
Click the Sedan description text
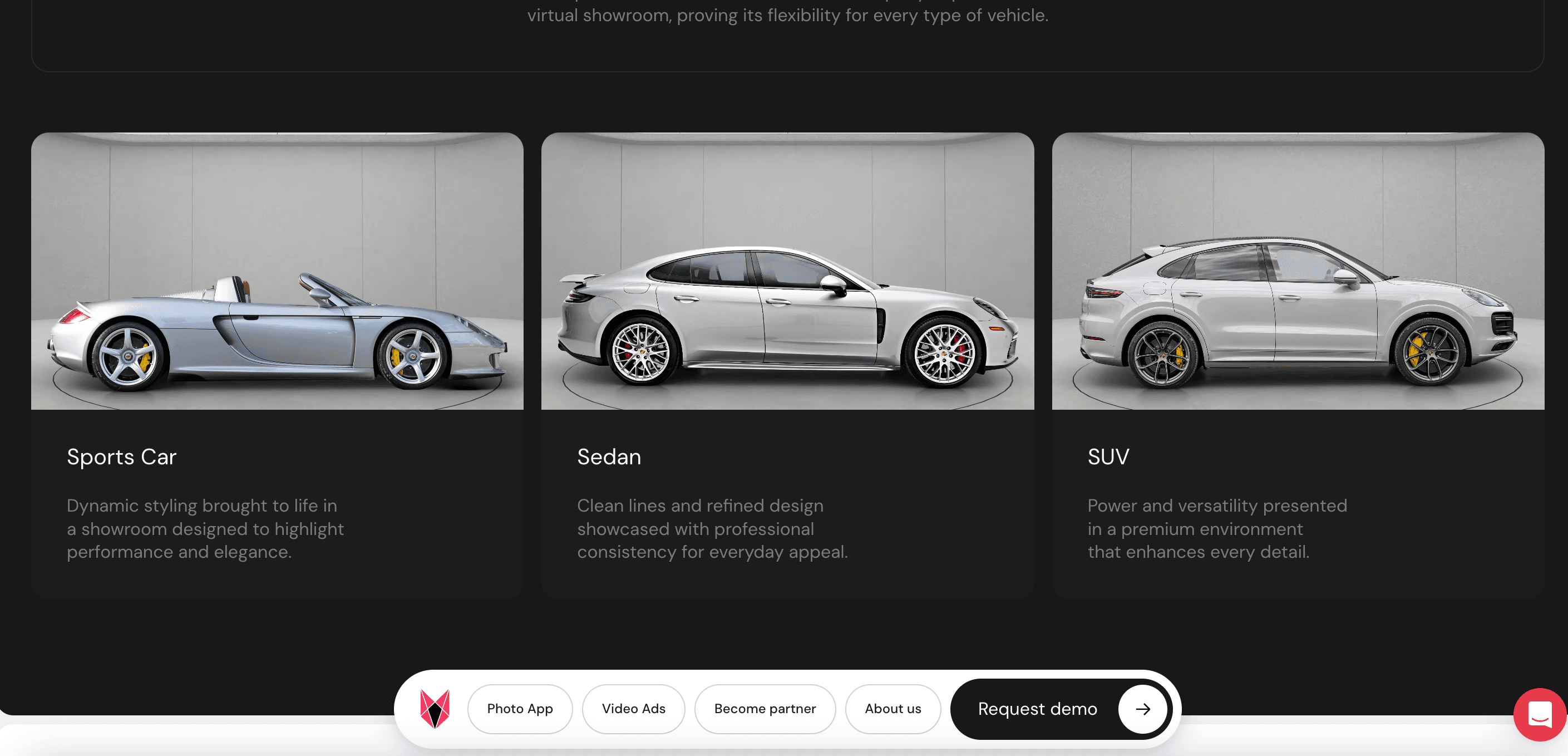coord(712,529)
